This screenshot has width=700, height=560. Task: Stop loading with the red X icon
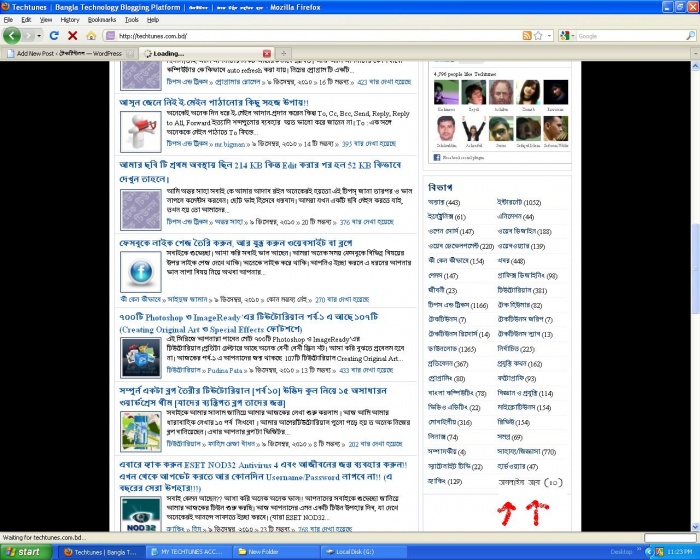click(72, 36)
